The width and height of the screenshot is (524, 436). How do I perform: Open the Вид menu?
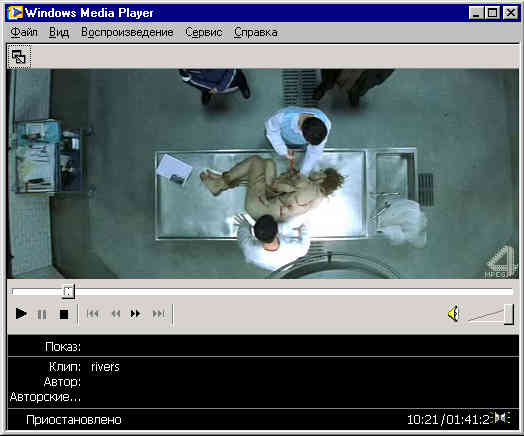(59, 32)
